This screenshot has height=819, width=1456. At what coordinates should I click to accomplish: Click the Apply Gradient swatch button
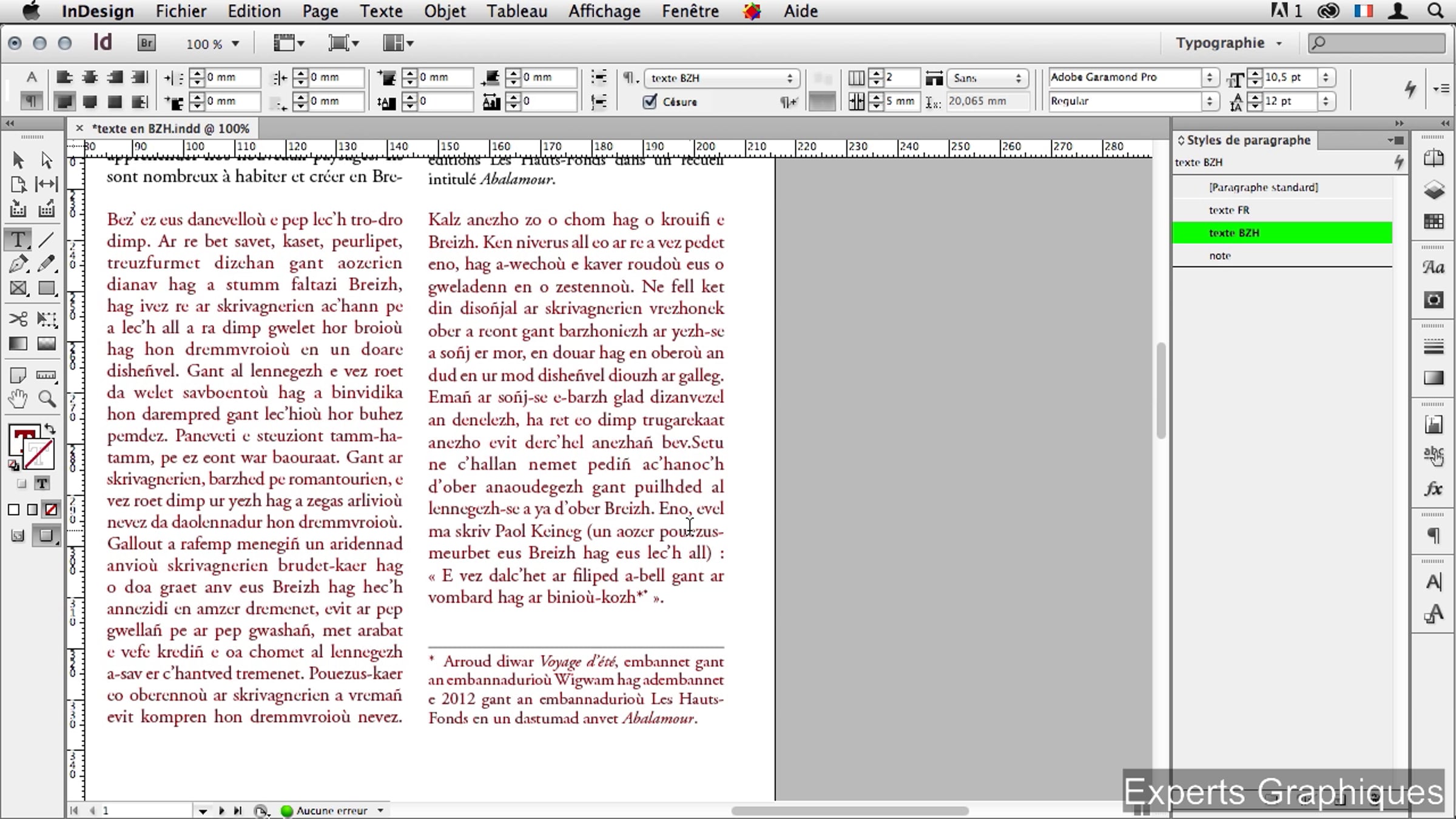32,510
